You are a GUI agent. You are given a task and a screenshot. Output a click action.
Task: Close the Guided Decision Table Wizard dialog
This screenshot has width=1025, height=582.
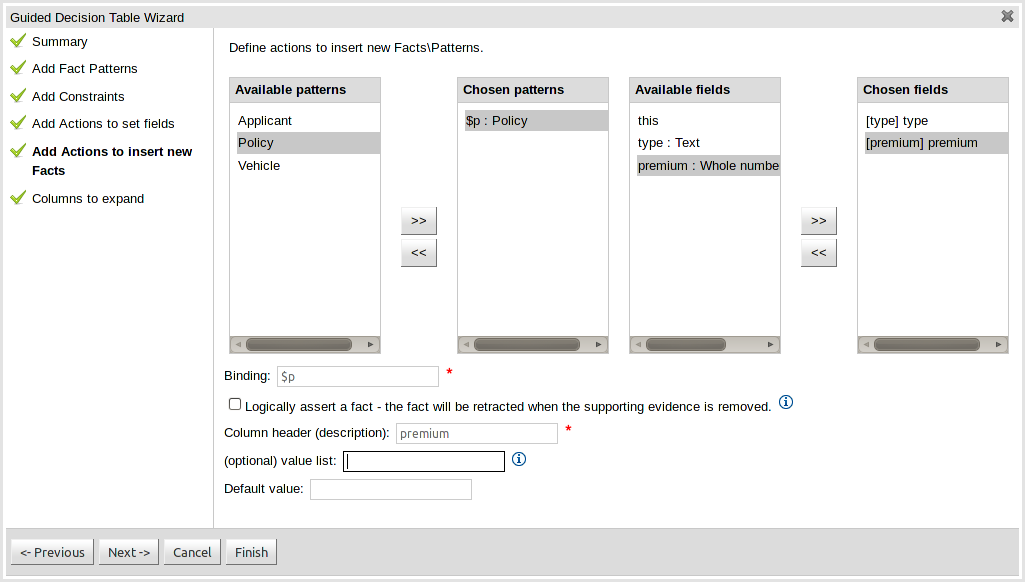1007,16
